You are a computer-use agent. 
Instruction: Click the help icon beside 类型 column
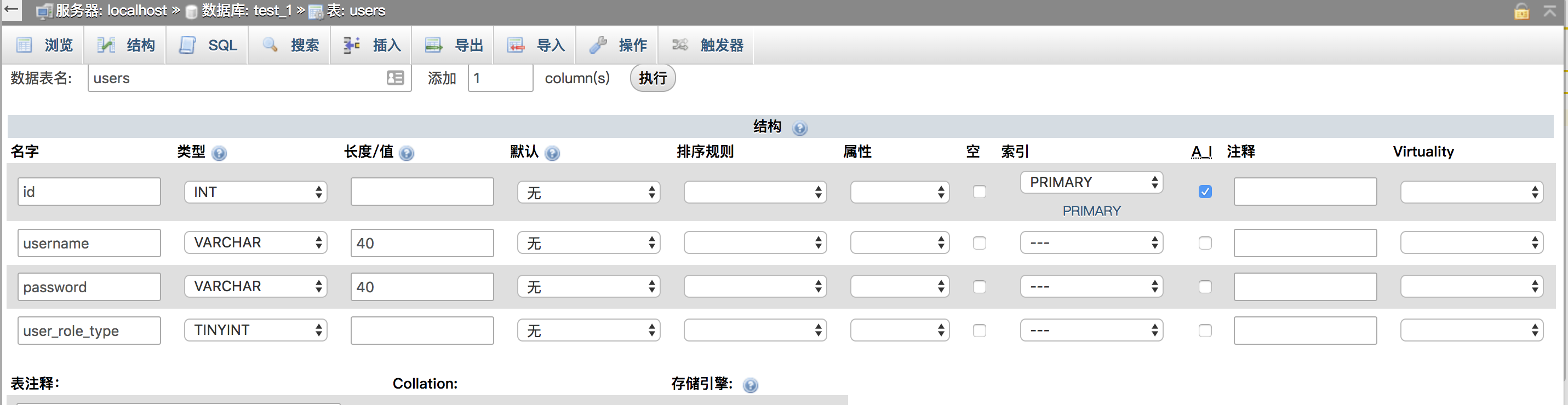(x=219, y=153)
